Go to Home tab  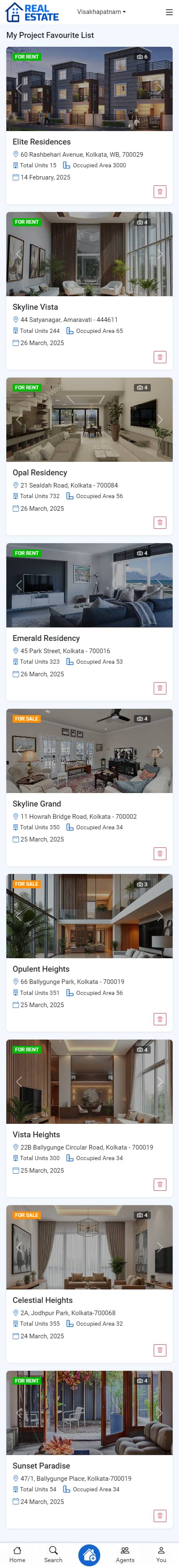(18, 1555)
